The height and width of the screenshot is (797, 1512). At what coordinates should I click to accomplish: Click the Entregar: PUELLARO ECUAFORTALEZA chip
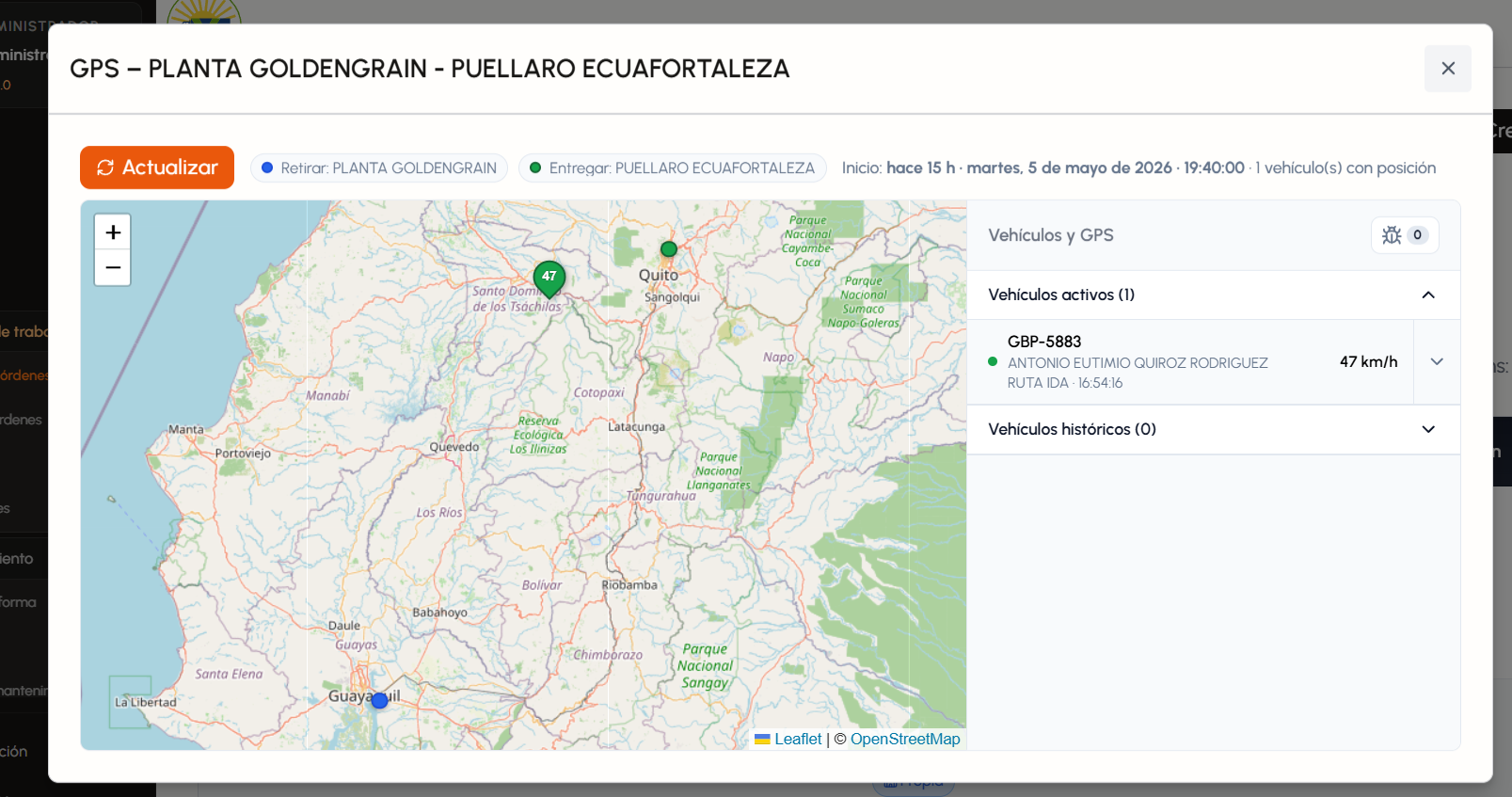[673, 167]
